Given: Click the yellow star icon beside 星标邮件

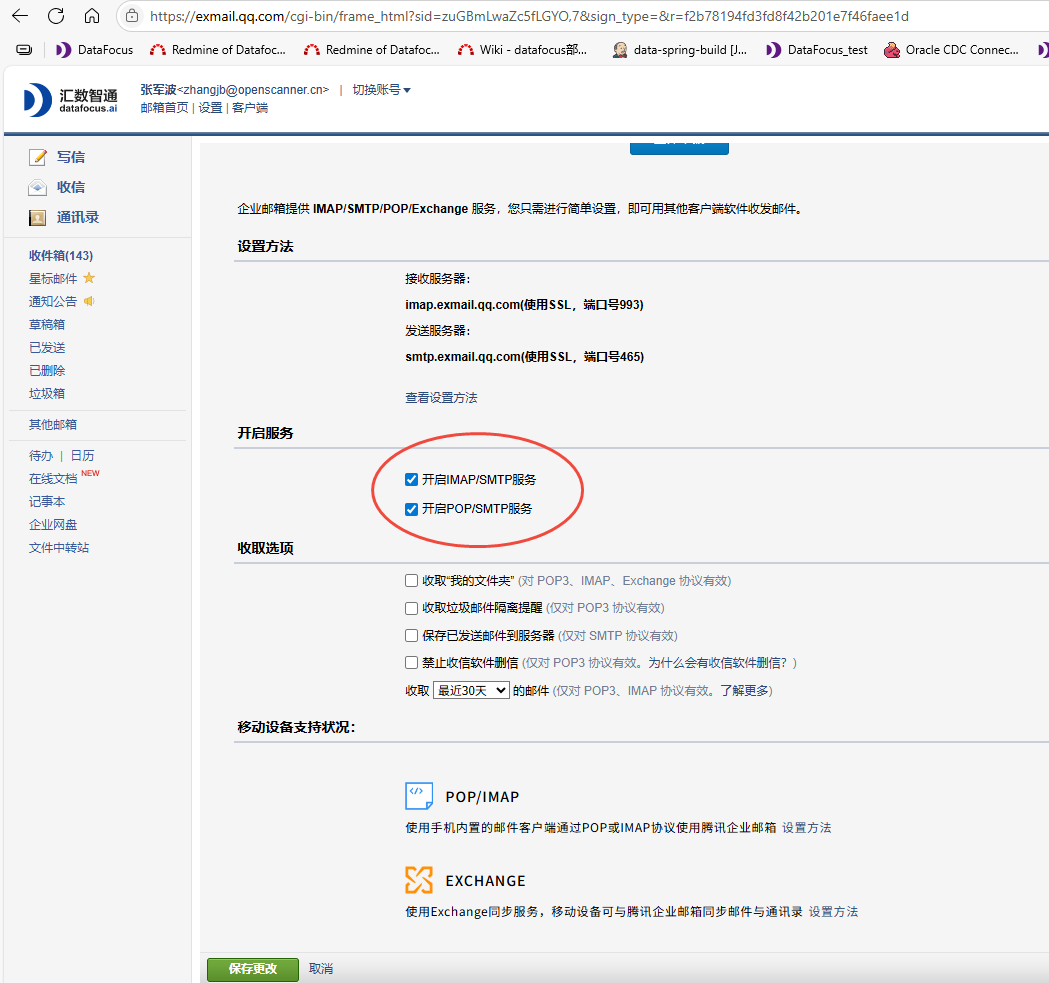Looking at the screenshot, I should pyautogui.click(x=89, y=278).
